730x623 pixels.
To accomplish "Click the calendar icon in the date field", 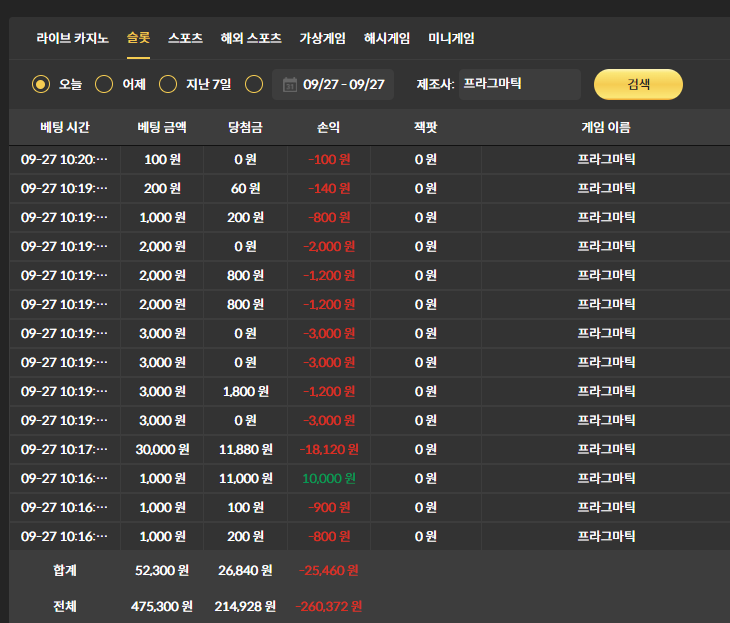I will (289, 85).
